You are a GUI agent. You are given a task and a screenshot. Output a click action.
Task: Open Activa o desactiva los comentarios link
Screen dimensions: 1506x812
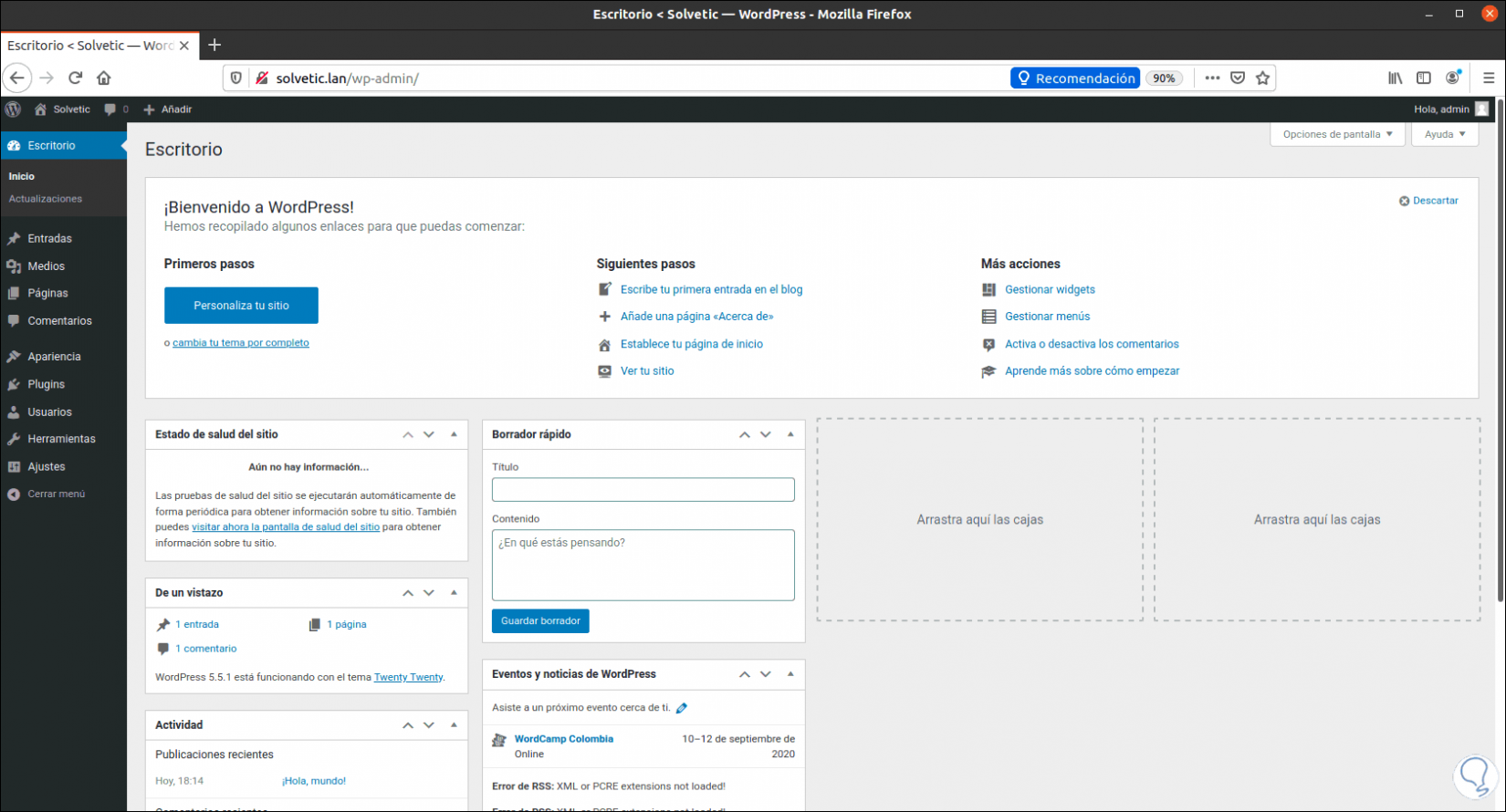[x=1092, y=344]
